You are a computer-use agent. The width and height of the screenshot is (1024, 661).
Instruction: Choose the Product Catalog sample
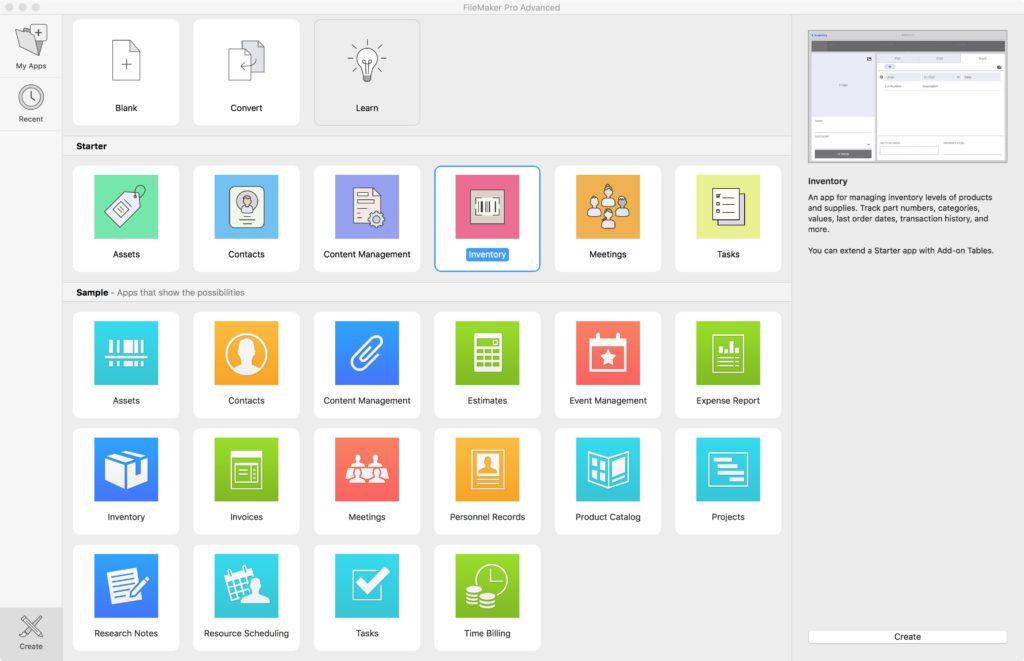click(x=607, y=480)
